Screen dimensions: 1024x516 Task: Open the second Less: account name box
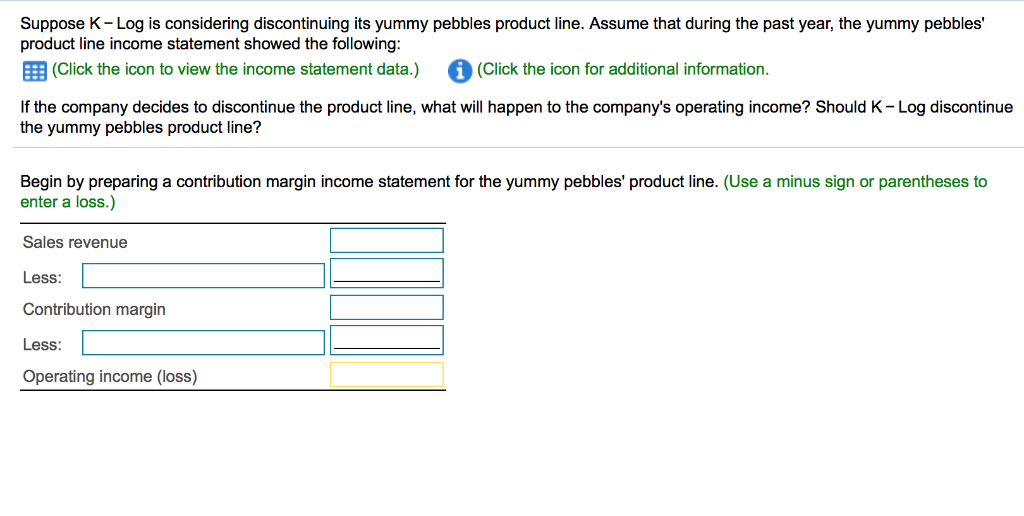pos(203,343)
